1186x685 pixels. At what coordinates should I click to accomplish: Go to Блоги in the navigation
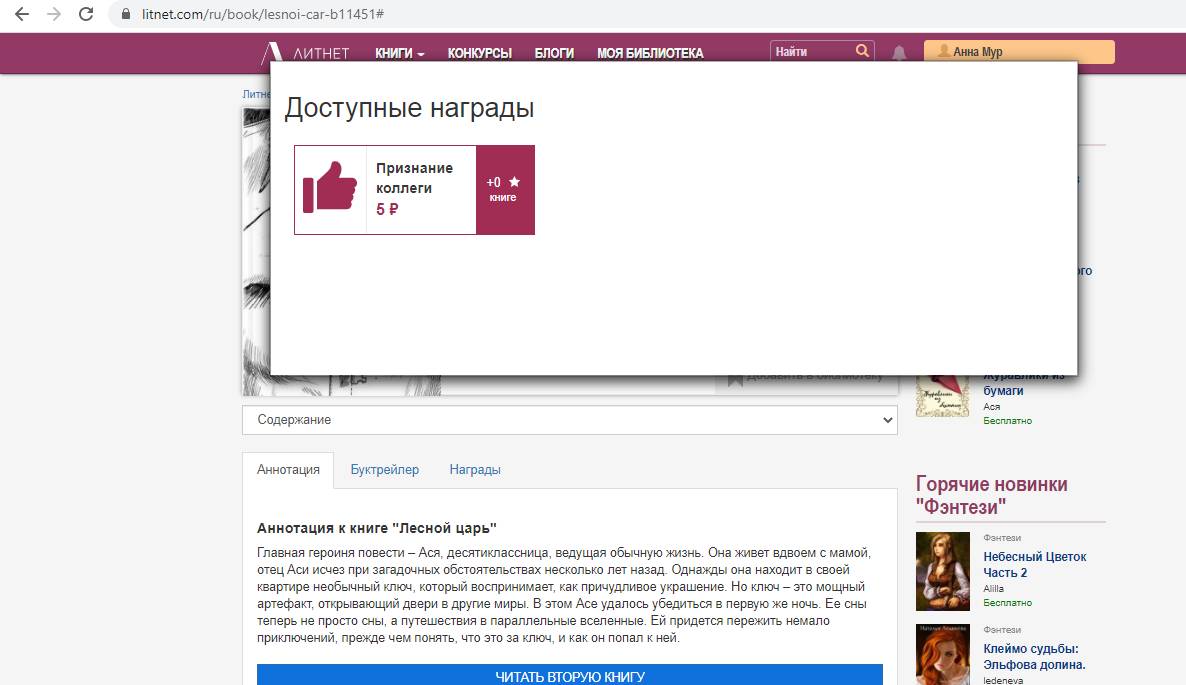[554, 53]
